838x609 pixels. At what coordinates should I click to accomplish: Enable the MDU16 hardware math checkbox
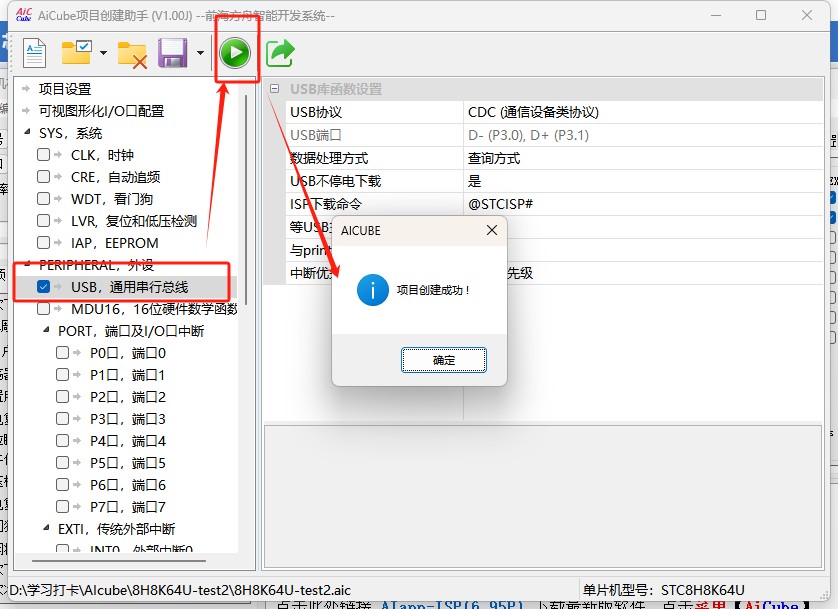point(43,308)
